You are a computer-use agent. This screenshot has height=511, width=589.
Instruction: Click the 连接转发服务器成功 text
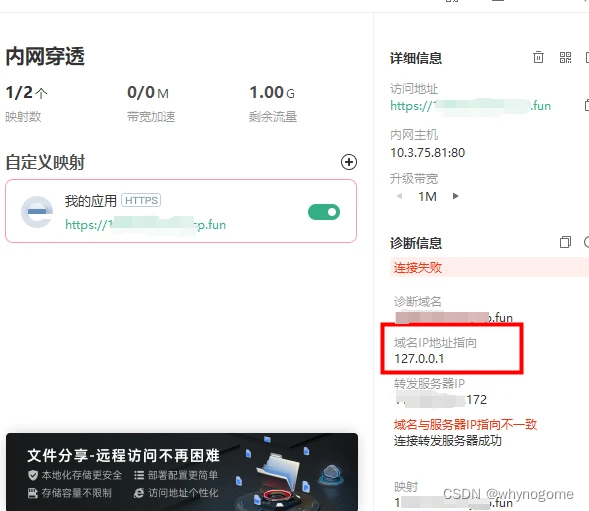pyautogui.click(x=448, y=440)
